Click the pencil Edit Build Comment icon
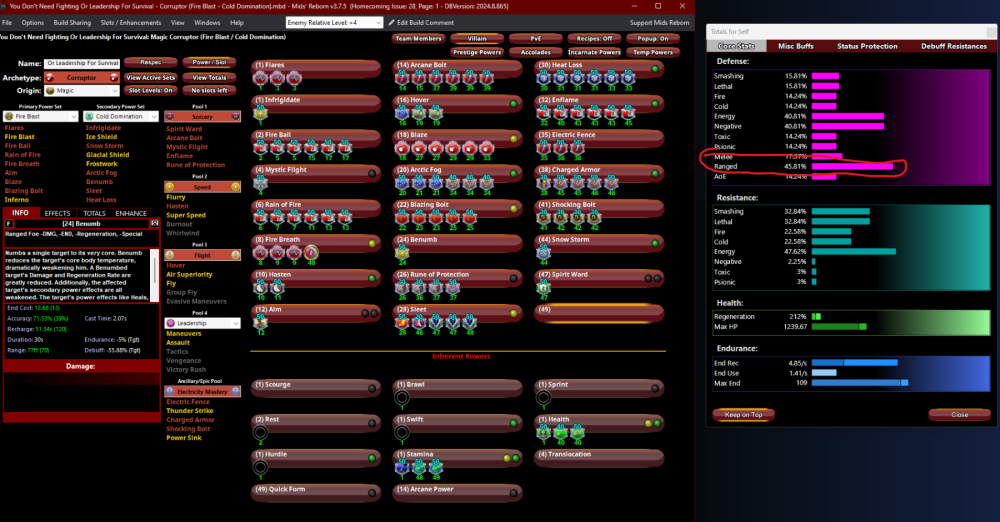This screenshot has height=522, width=1000. coord(391,22)
